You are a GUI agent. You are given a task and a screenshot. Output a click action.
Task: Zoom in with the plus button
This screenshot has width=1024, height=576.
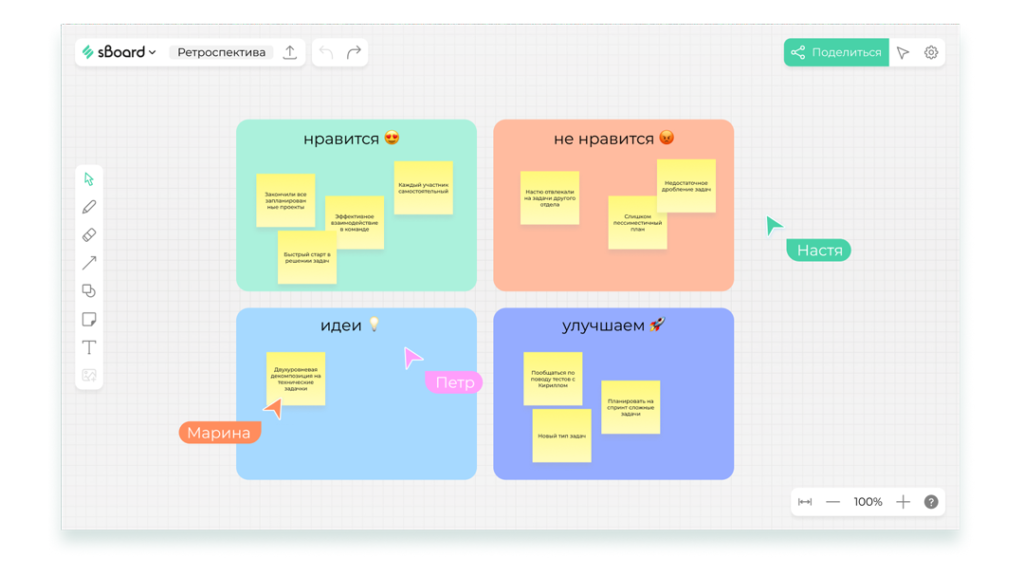coord(903,502)
